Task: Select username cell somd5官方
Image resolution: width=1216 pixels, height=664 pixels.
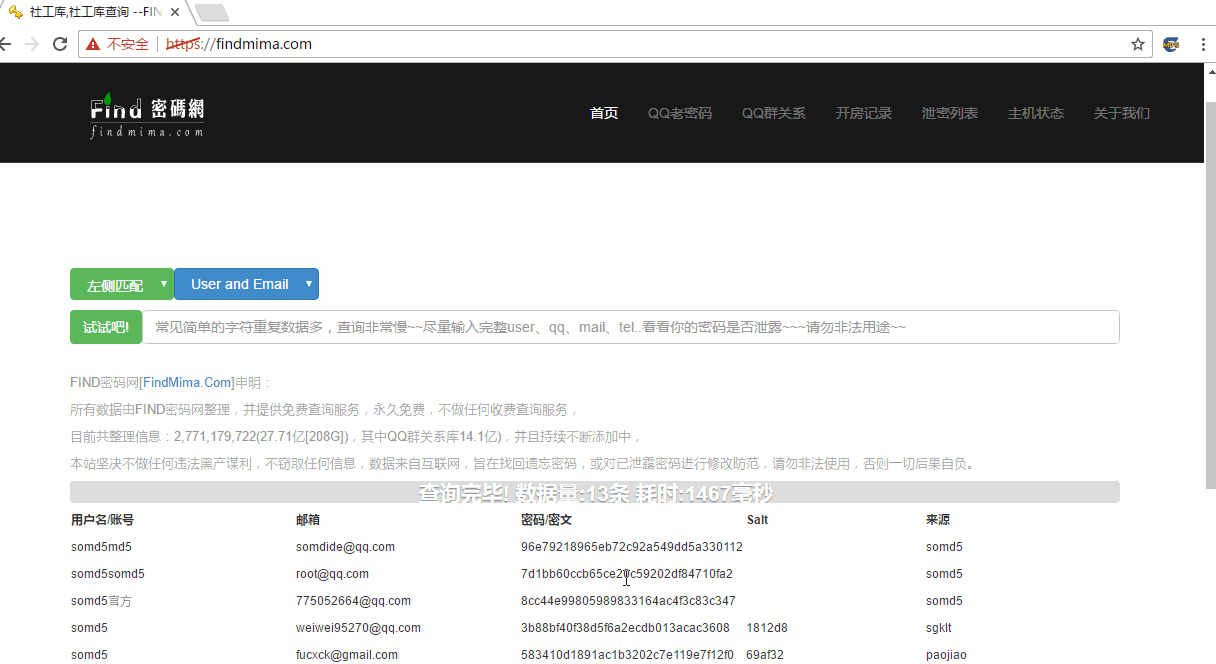Action: tap(101, 601)
